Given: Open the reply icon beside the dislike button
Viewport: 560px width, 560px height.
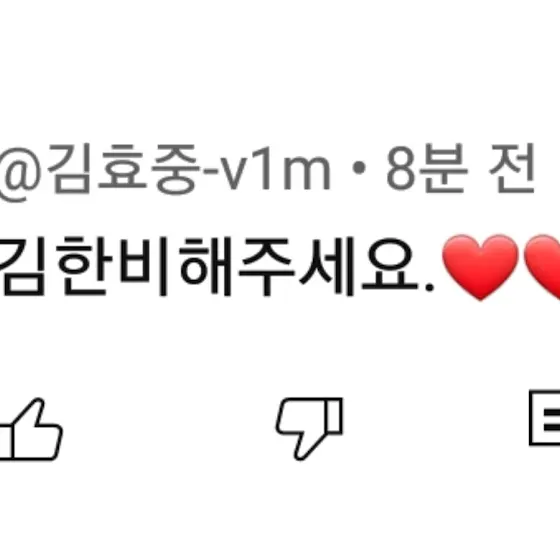Looking at the screenshot, I should (545, 418).
